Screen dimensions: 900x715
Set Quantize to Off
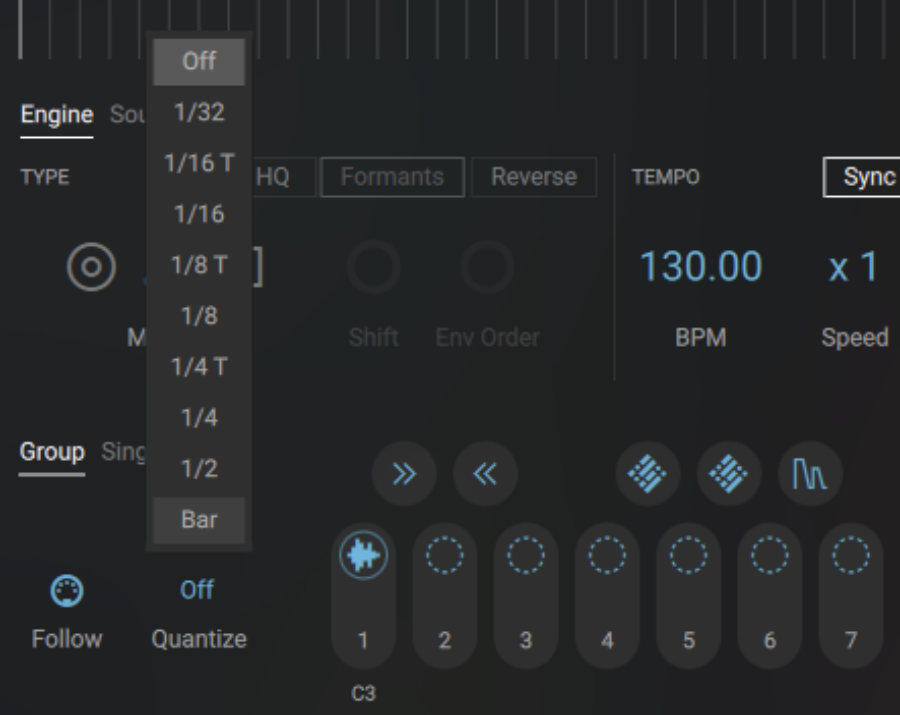tap(198, 61)
